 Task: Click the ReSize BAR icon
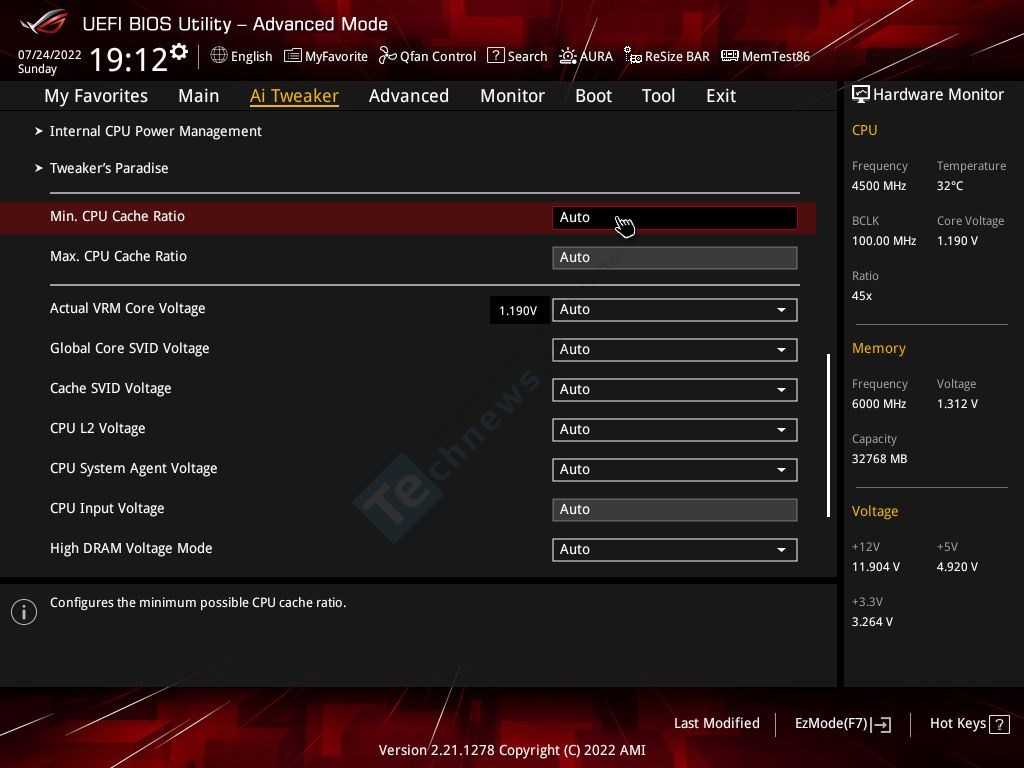pos(632,56)
